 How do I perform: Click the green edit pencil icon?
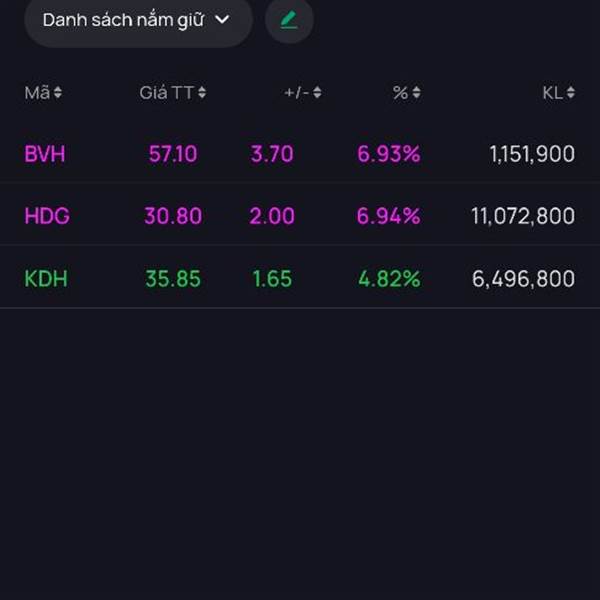[289, 20]
